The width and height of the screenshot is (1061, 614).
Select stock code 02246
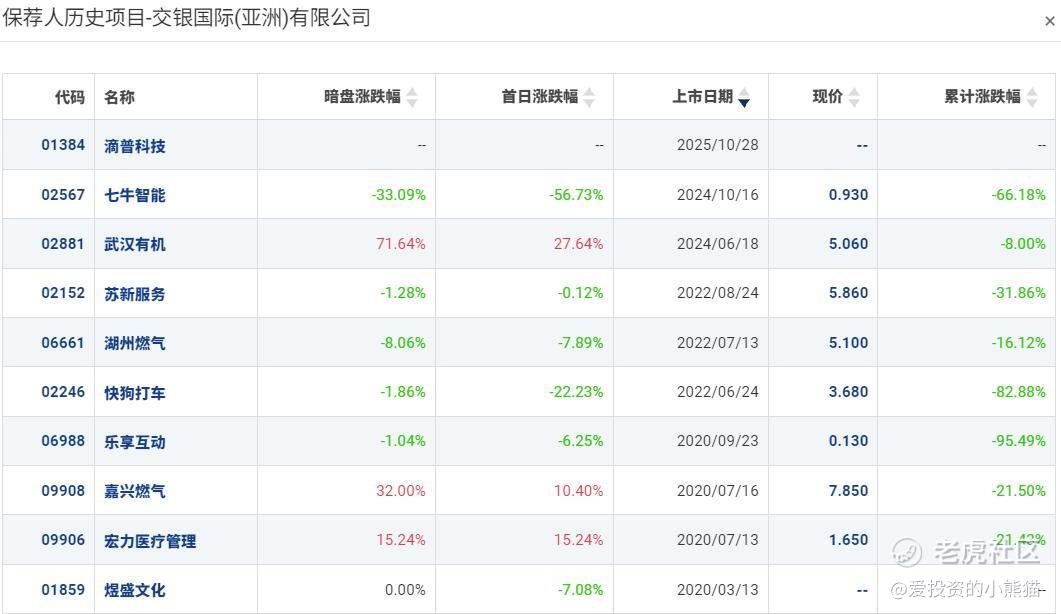tap(63, 392)
